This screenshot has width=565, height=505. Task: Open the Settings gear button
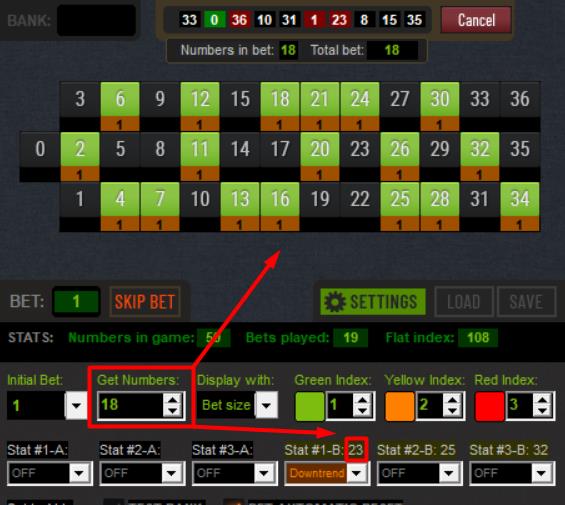pos(373,302)
